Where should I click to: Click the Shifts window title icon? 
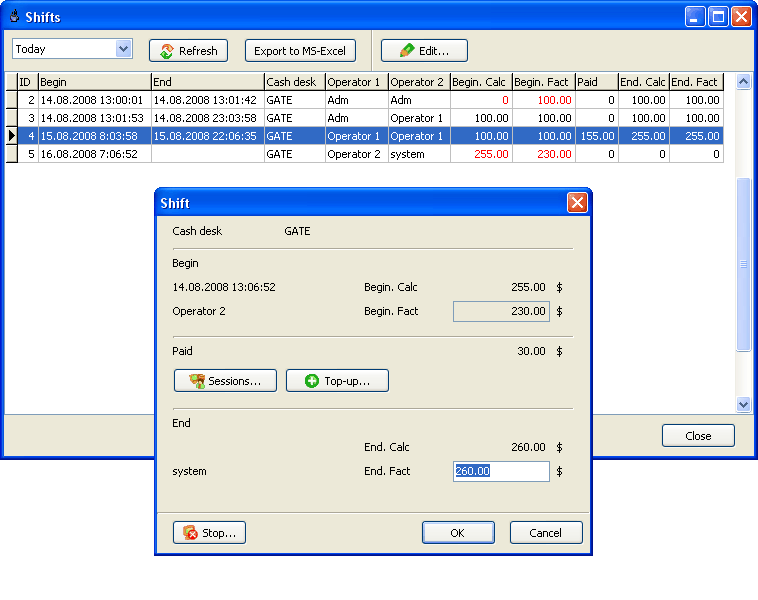click(x=15, y=17)
